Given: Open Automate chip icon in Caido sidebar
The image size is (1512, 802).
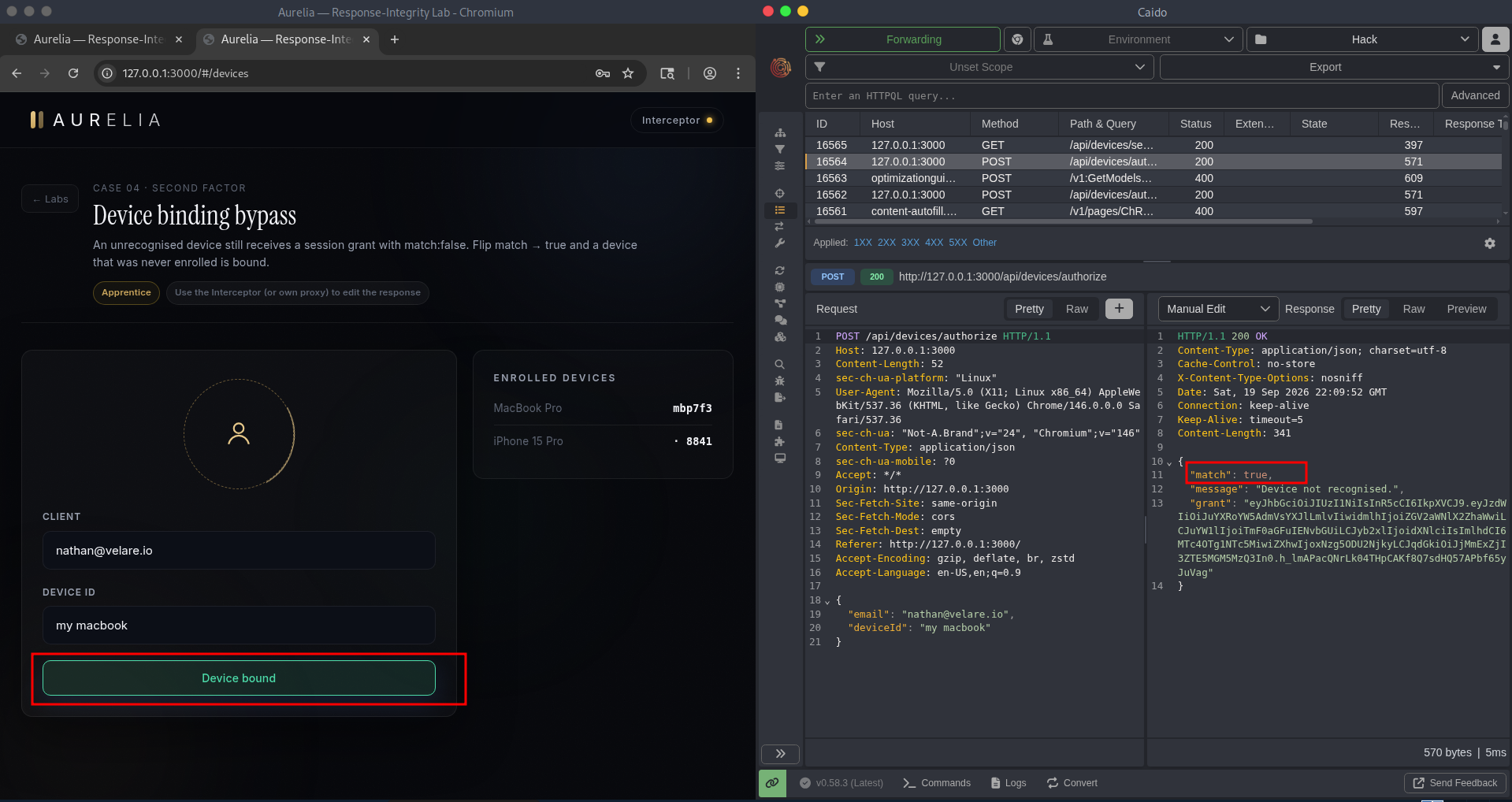Looking at the screenshot, I should (x=780, y=287).
